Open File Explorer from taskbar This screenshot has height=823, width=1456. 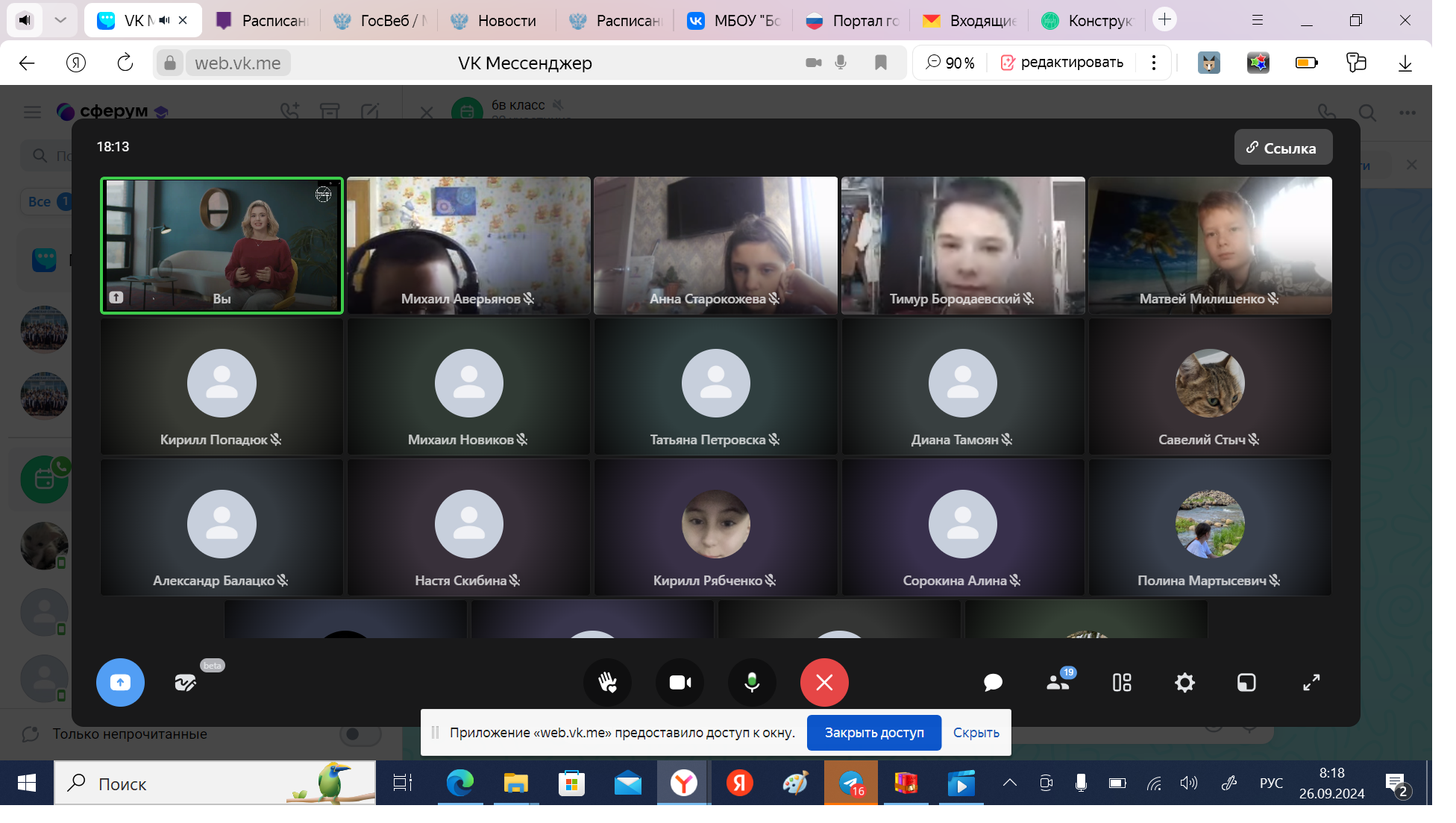[515, 783]
